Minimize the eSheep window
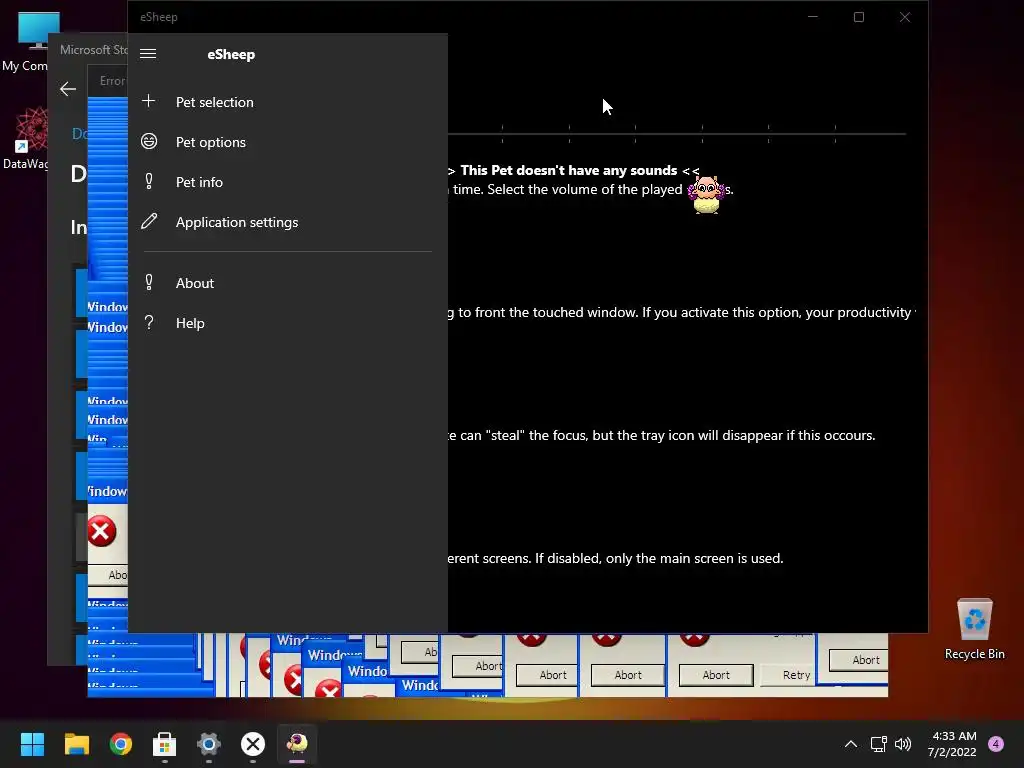Image resolution: width=1024 pixels, height=768 pixels. tap(813, 17)
